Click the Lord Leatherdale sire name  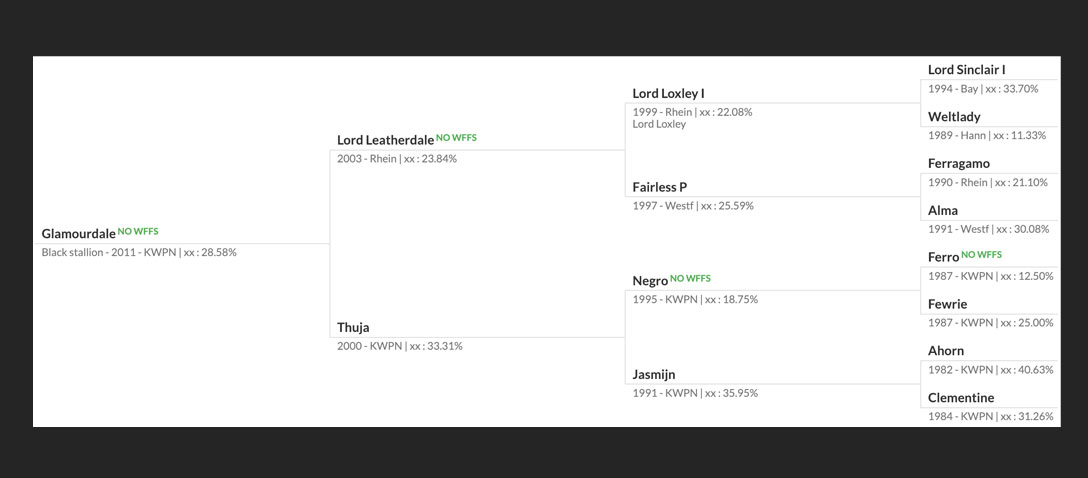[385, 140]
